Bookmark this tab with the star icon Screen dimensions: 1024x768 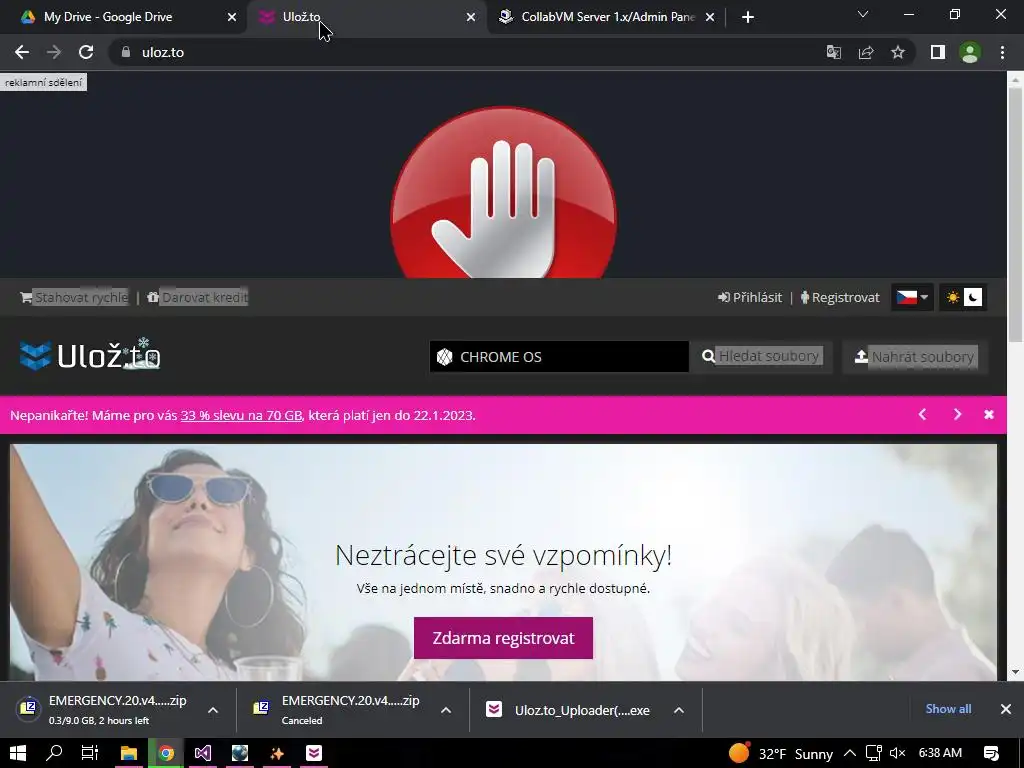pyautogui.click(x=898, y=52)
